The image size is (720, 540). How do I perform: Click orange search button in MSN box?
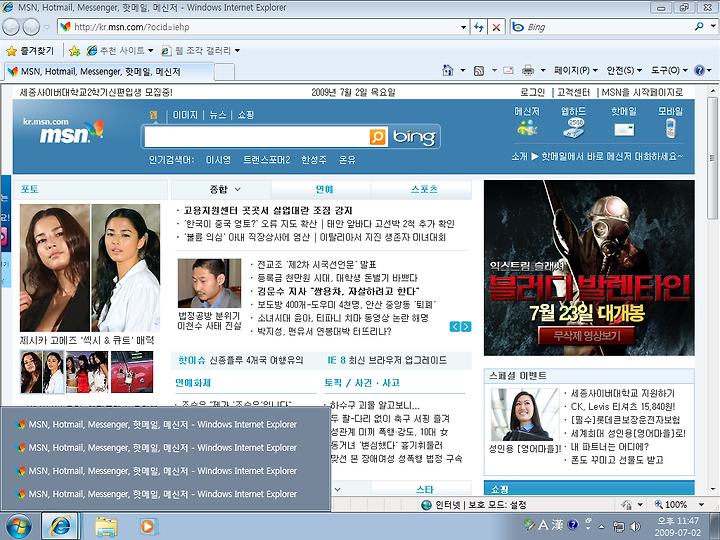pyautogui.click(x=377, y=137)
